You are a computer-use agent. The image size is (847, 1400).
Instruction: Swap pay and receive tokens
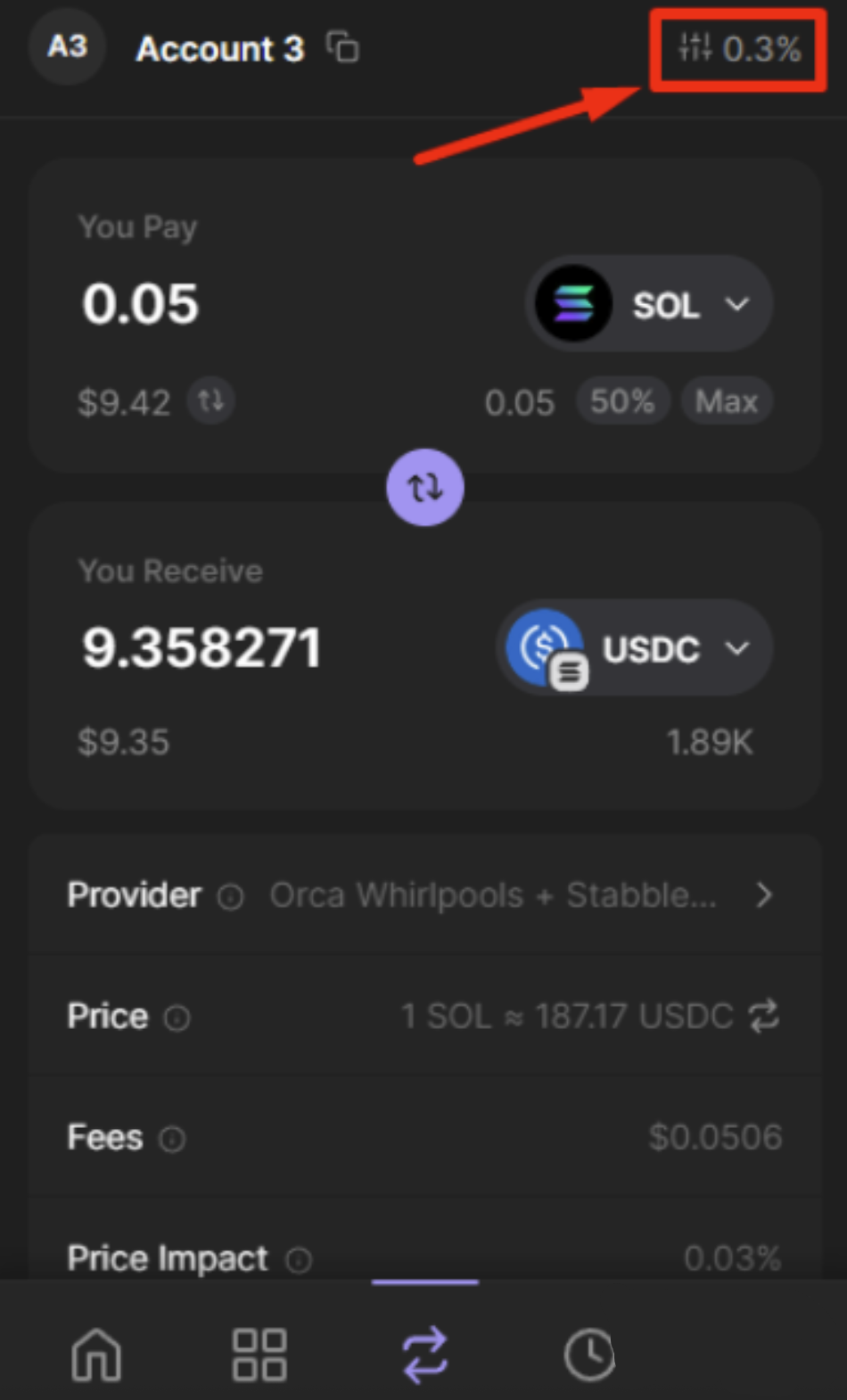(424, 487)
